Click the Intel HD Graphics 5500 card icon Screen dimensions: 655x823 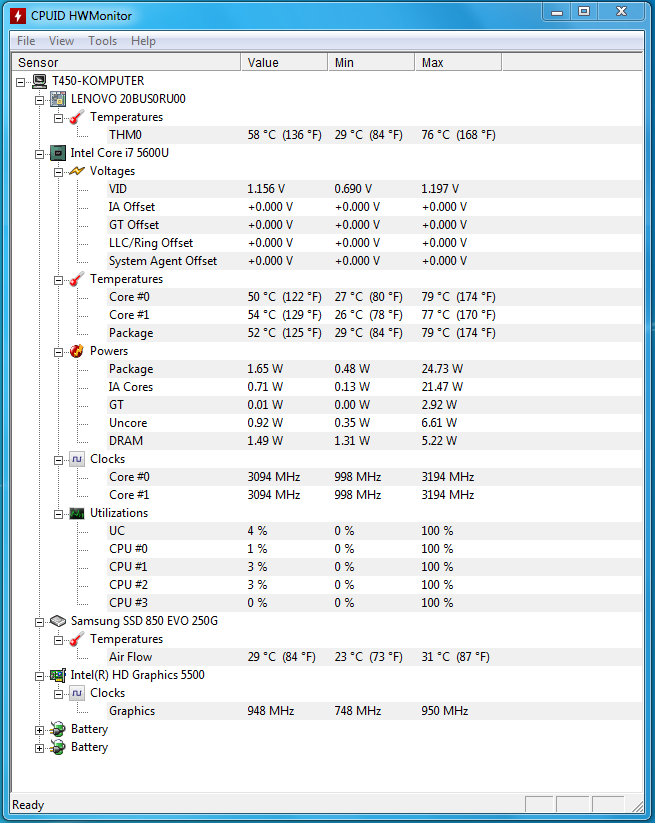click(x=58, y=675)
